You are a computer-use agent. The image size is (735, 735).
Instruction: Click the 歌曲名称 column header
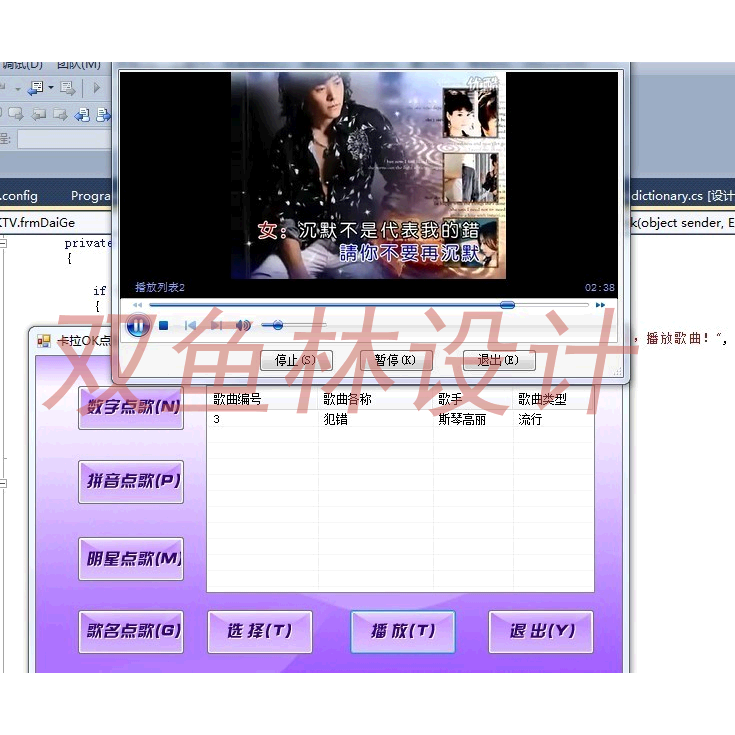tap(376, 399)
